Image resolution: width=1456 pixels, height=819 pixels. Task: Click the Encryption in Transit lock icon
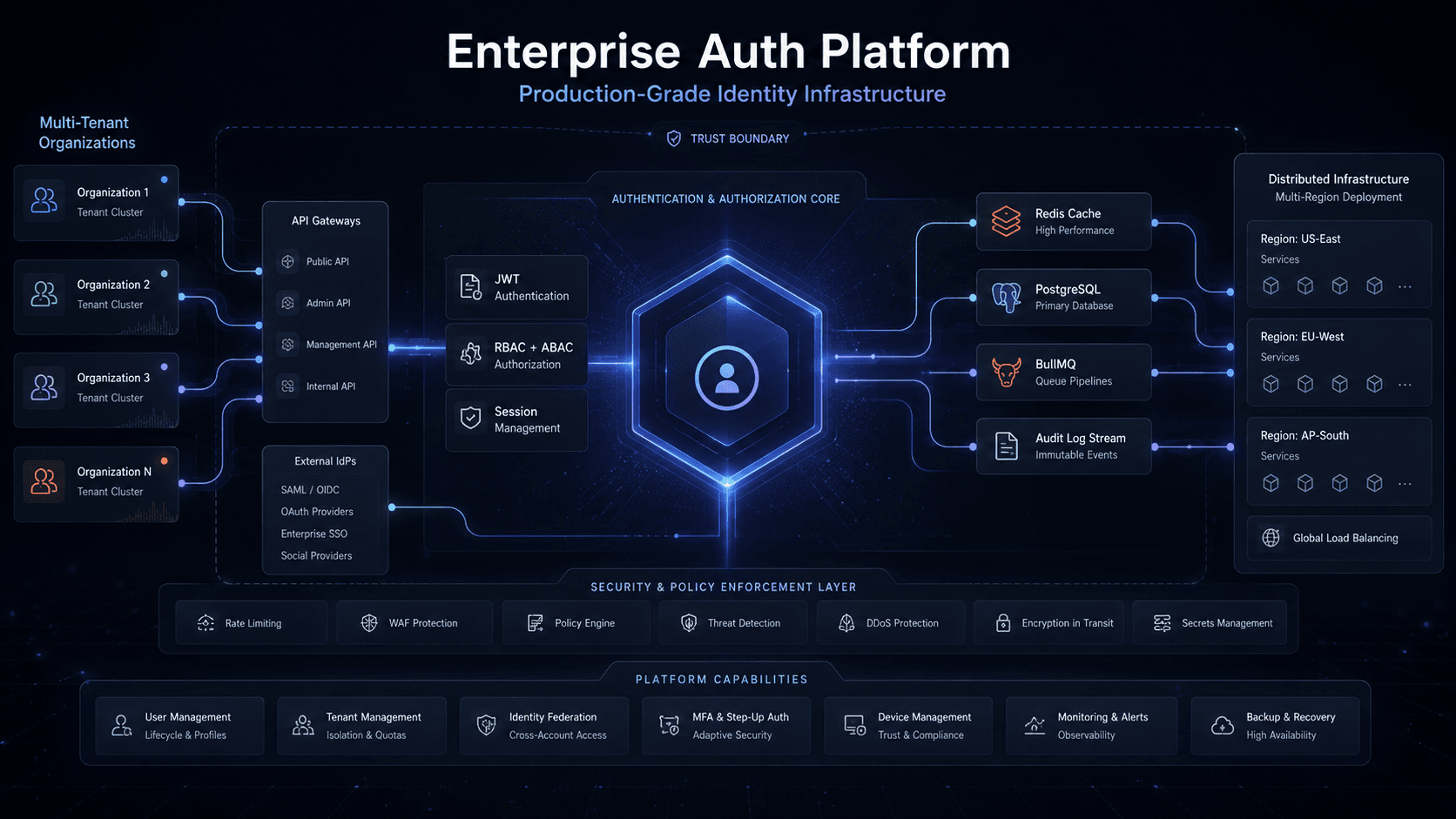(1003, 623)
